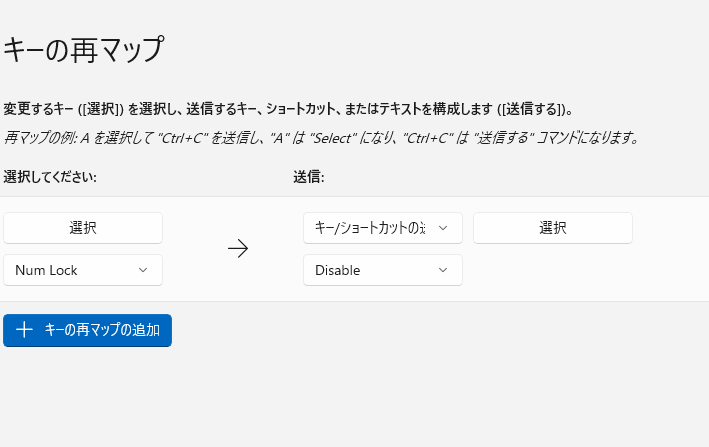The height and width of the screenshot is (447, 709).
Task: Click the plus icon on the add button
Action: [25, 331]
